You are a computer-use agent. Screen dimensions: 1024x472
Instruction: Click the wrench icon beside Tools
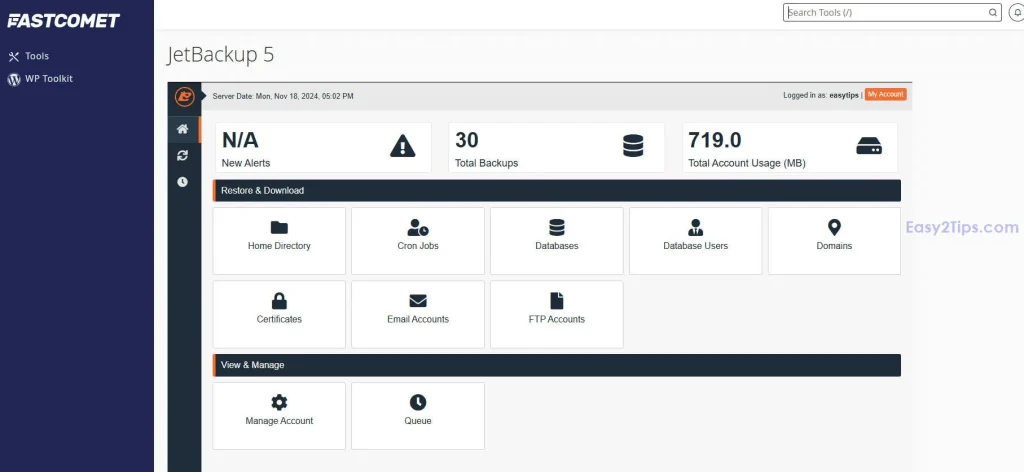coord(14,57)
